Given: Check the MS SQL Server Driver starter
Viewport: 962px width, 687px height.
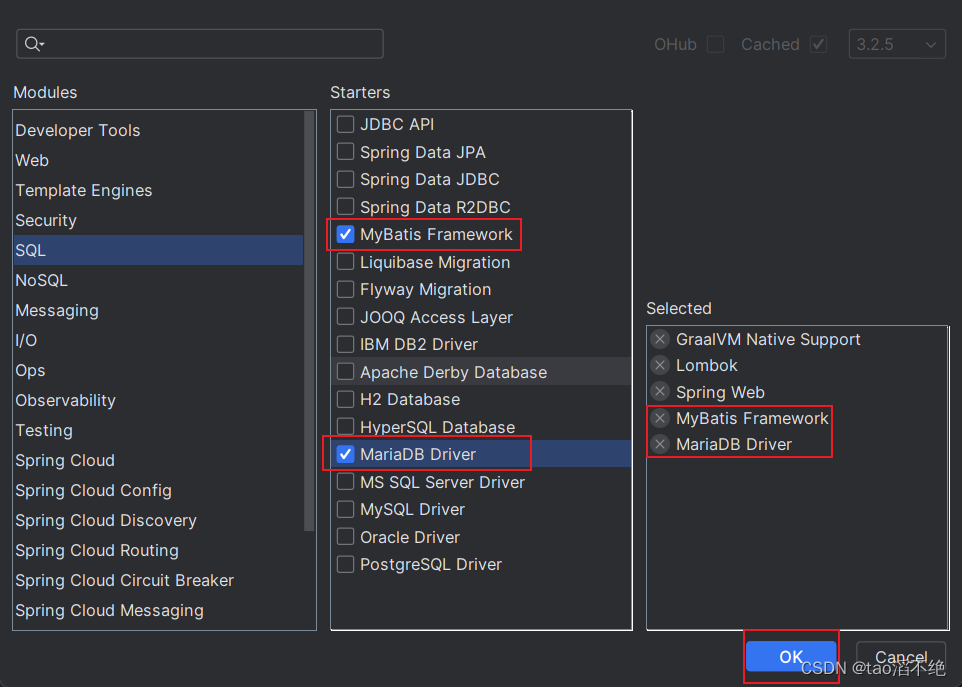Looking at the screenshot, I should click(345, 482).
